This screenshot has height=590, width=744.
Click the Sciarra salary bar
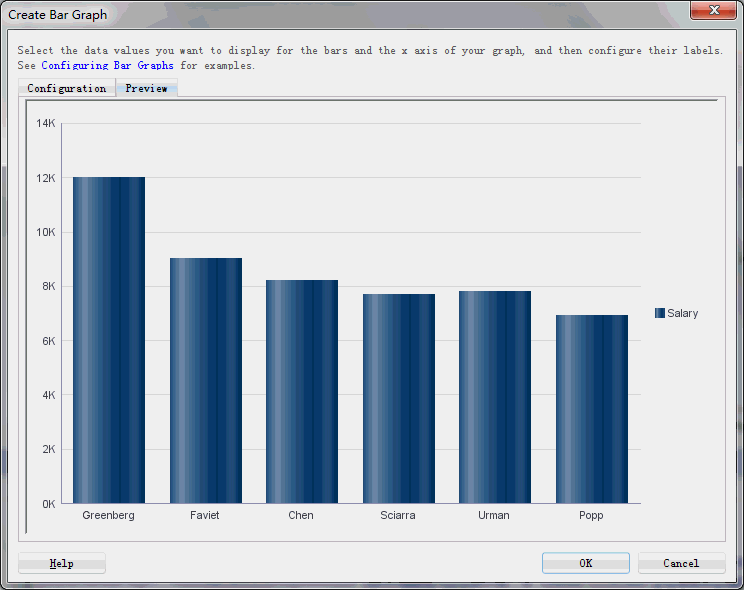(399, 399)
